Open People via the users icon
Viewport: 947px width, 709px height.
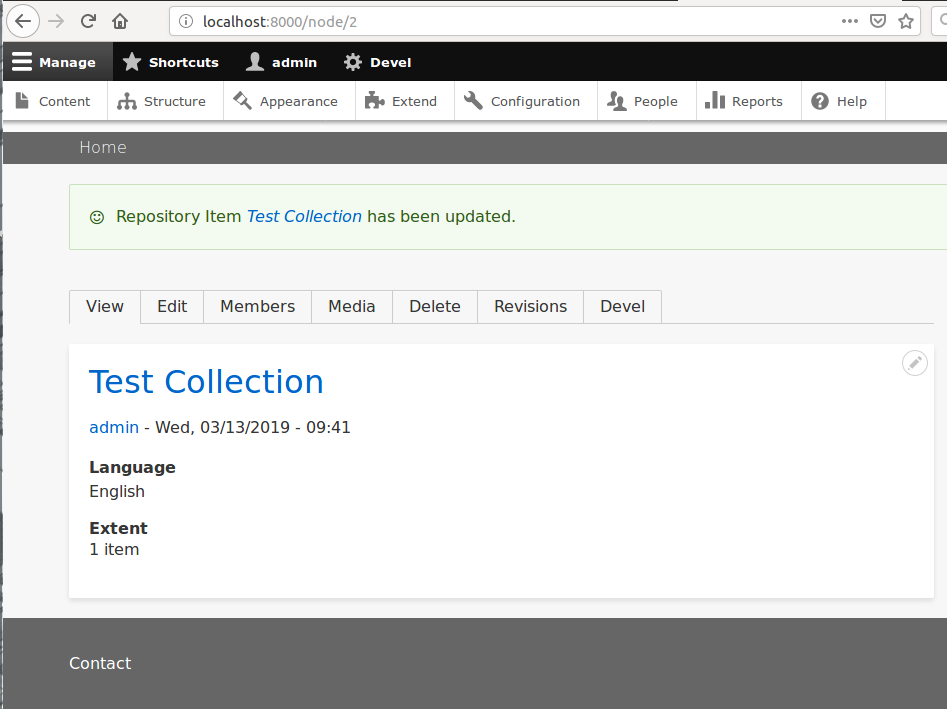(x=615, y=101)
